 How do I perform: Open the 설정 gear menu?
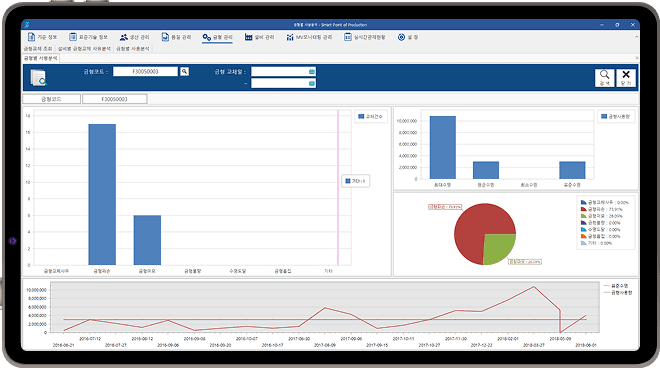click(408, 37)
